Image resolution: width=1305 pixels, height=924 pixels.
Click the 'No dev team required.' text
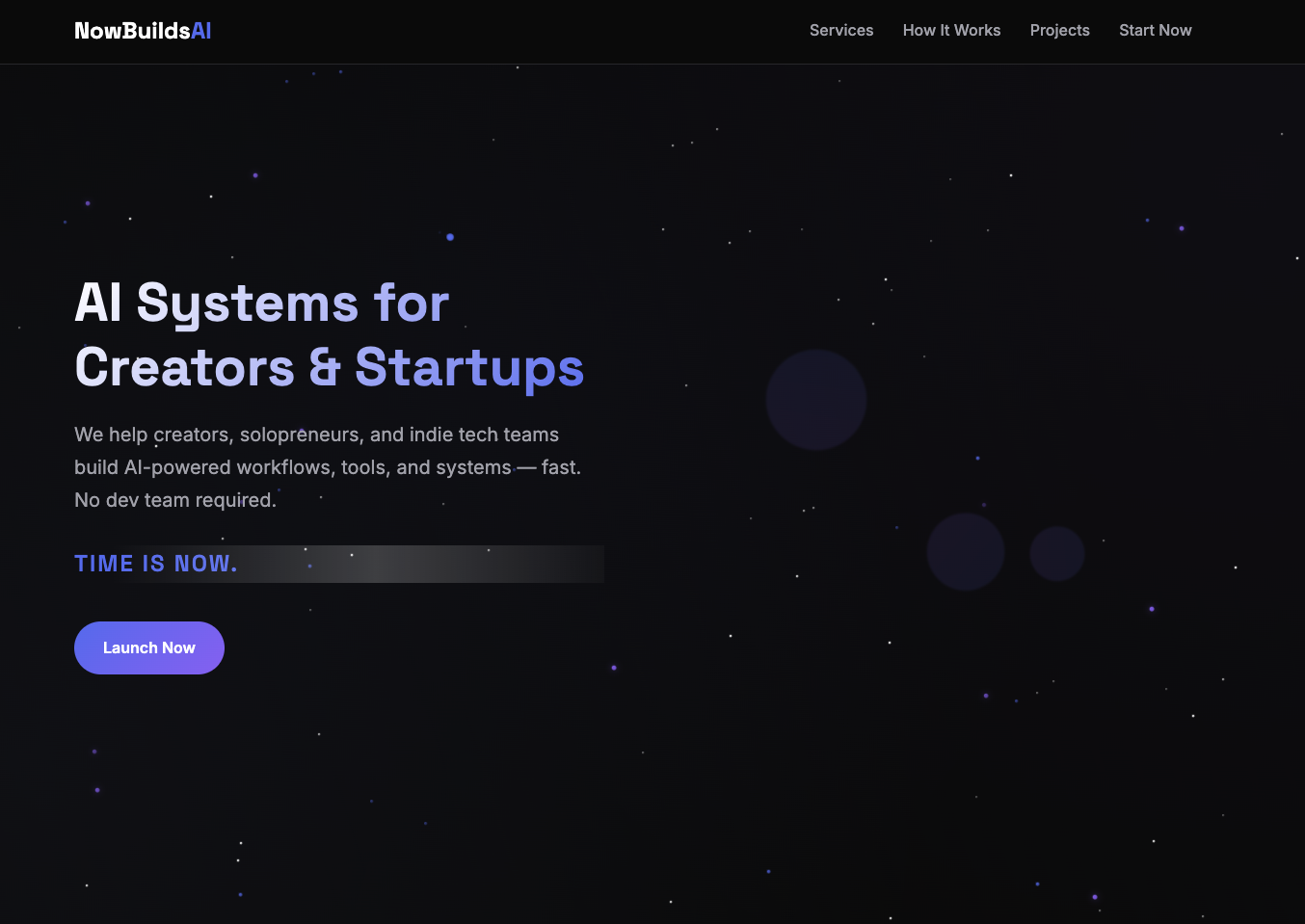[x=175, y=500]
